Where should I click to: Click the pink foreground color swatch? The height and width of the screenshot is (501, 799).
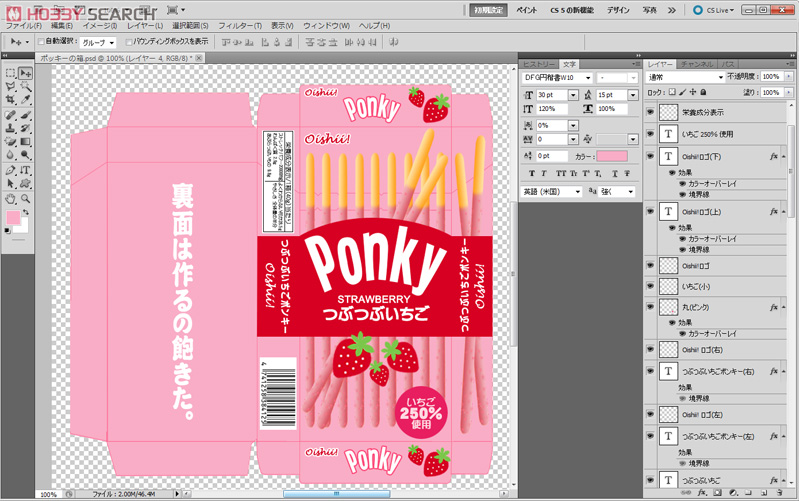pyautogui.click(x=12, y=218)
